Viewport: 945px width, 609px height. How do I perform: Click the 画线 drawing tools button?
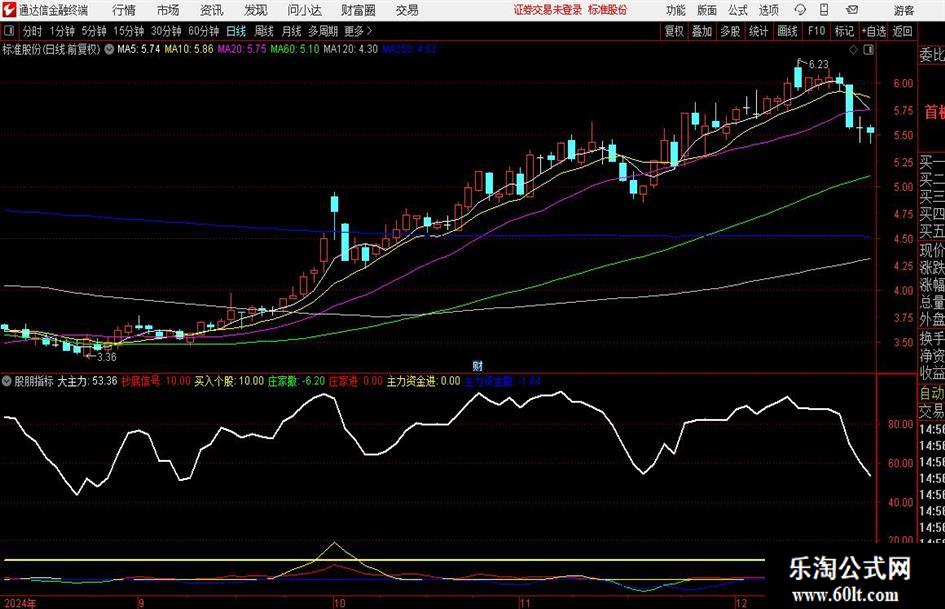pyautogui.click(x=787, y=31)
